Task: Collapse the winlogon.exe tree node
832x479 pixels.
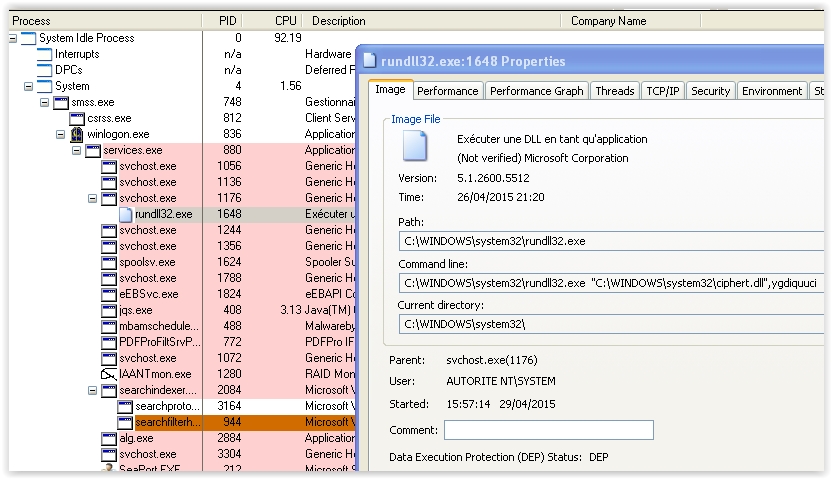Action: pos(60,134)
